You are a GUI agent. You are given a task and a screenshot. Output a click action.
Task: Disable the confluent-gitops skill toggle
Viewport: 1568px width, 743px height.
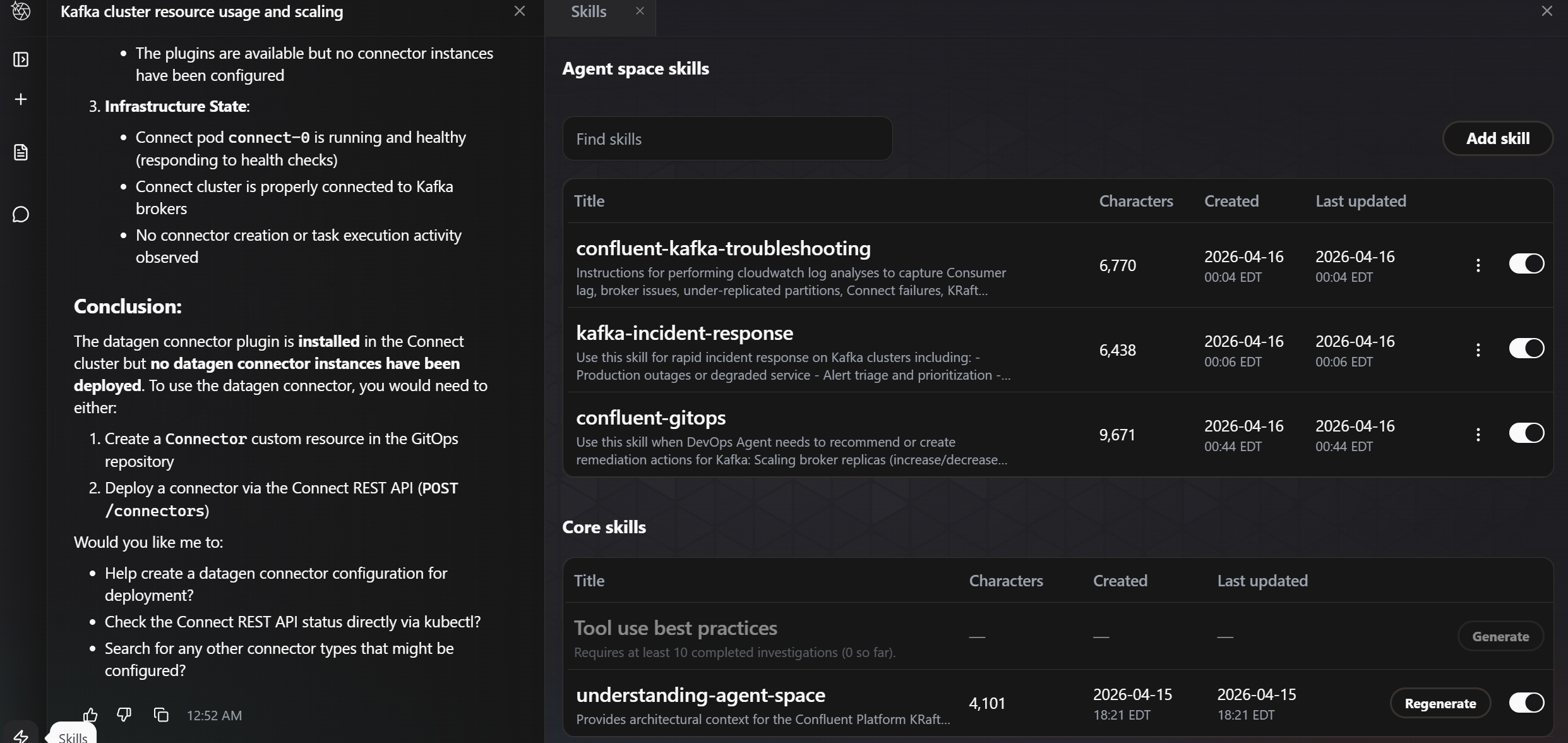point(1526,433)
